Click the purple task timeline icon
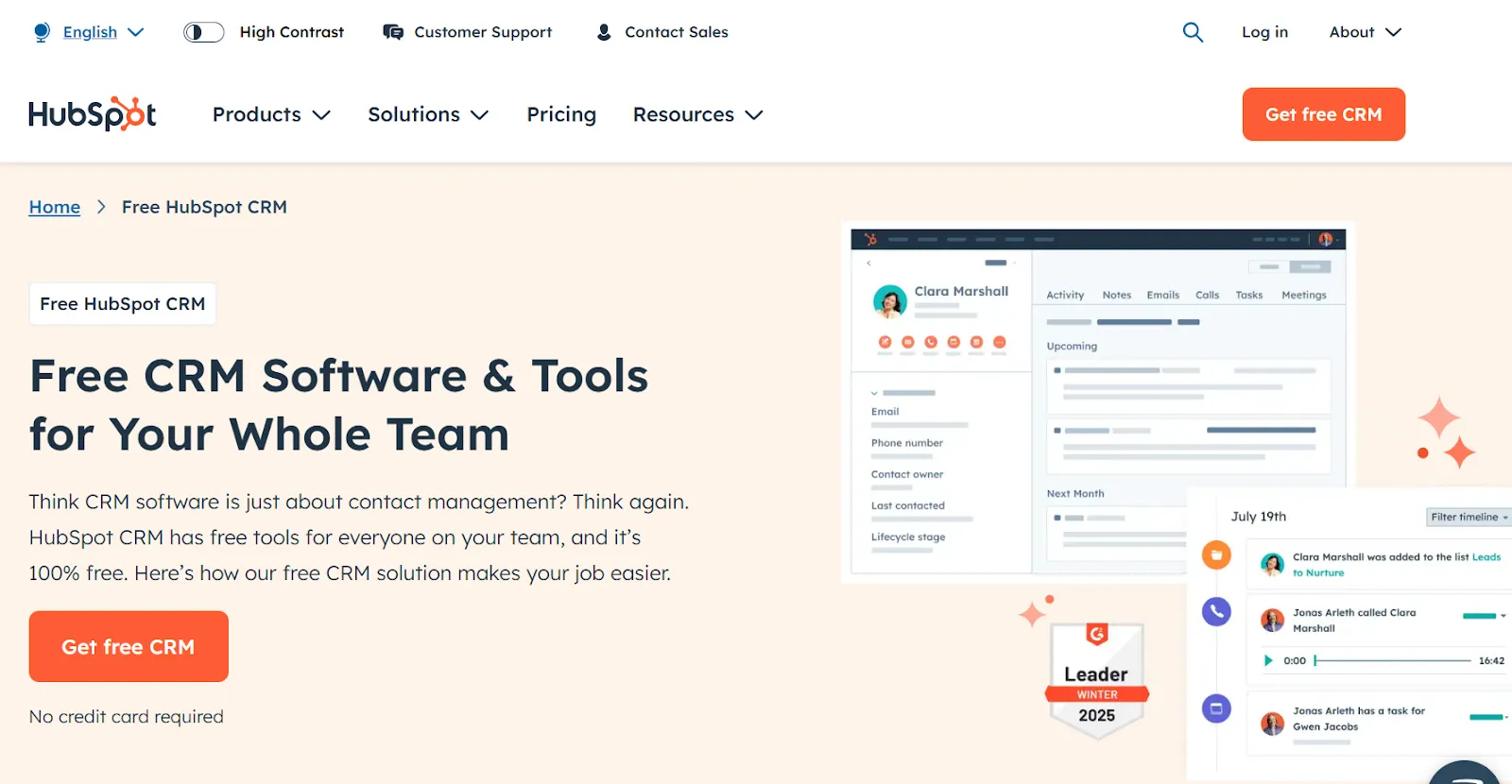The image size is (1512, 784). pos(1216,707)
